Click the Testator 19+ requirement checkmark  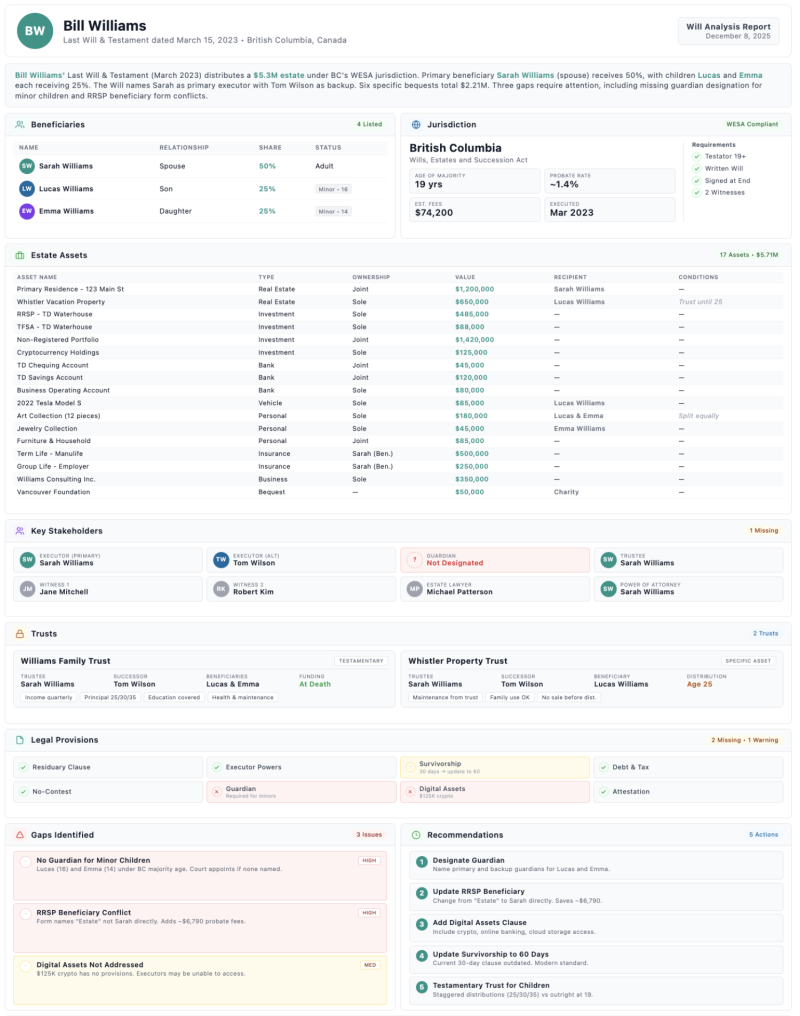click(697, 156)
